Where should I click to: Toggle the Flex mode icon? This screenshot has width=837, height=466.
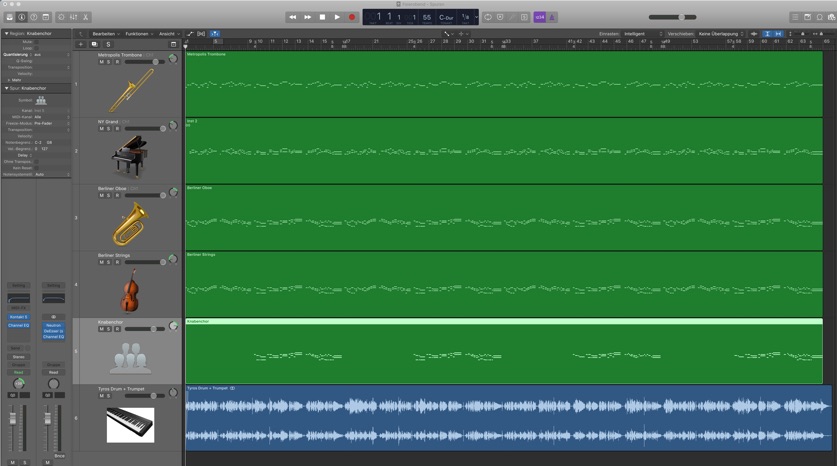[201, 34]
